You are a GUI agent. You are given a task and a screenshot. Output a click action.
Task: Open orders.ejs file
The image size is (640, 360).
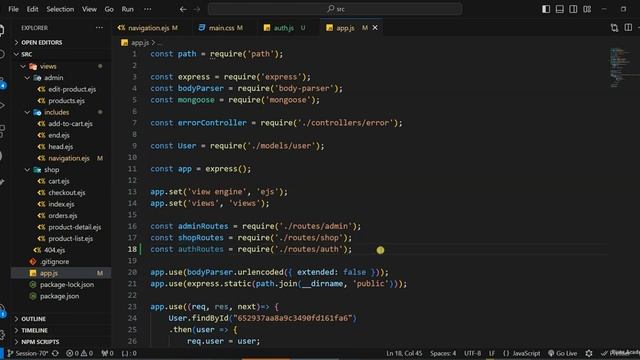(60, 216)
